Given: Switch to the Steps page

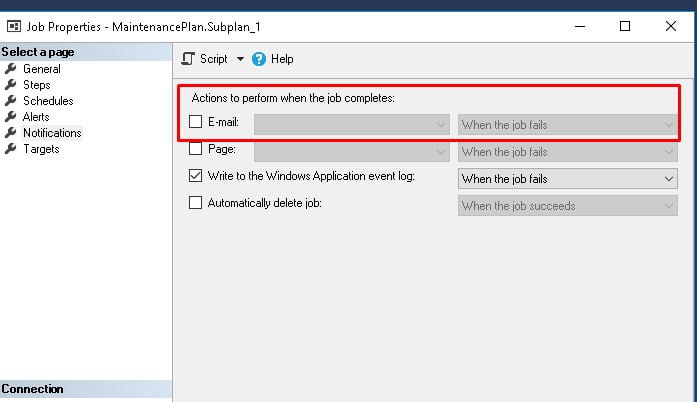Looking at the screenshot, I should (36, 85).
